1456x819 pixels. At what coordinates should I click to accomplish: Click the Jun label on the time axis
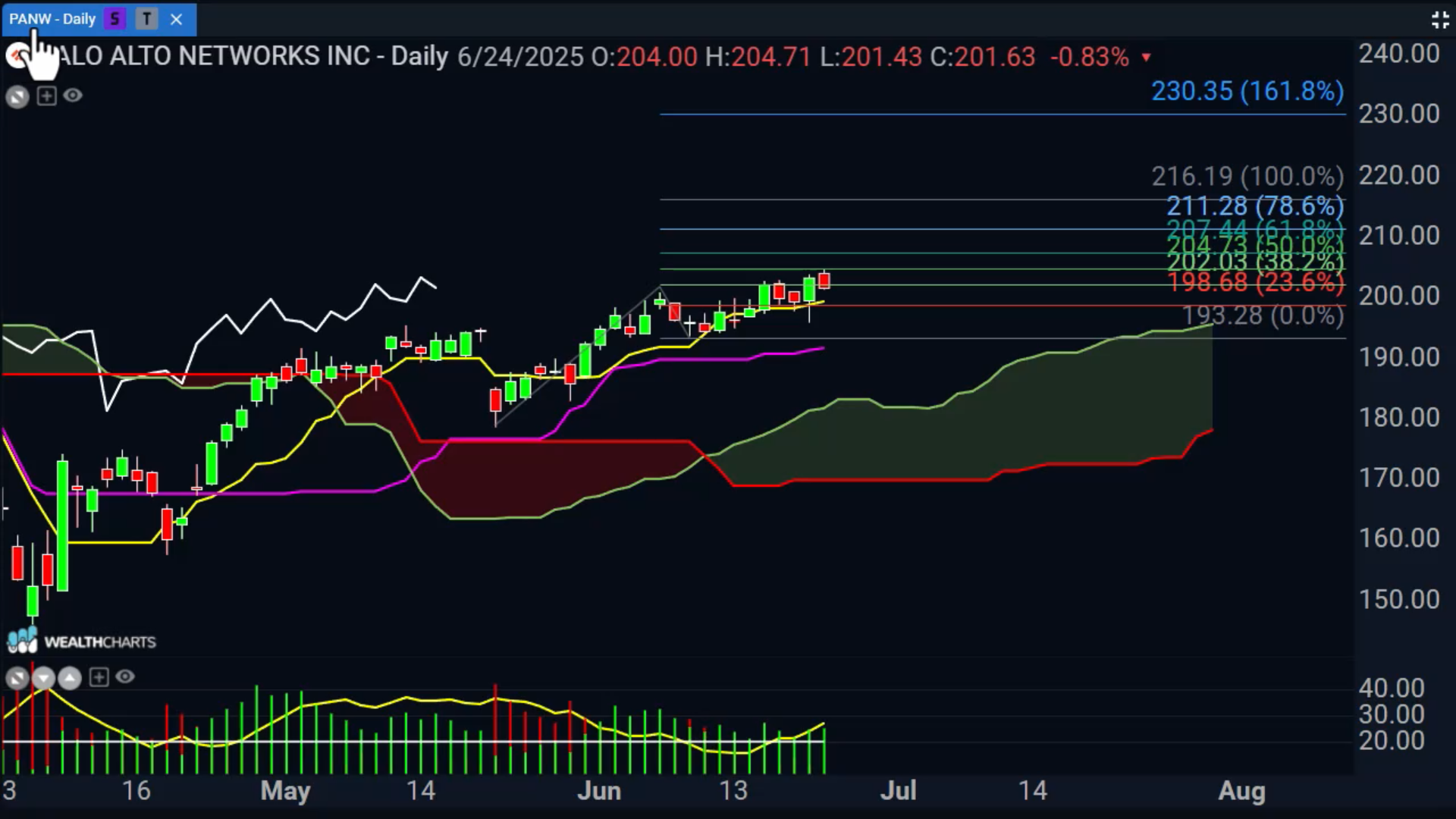[599, 791]
